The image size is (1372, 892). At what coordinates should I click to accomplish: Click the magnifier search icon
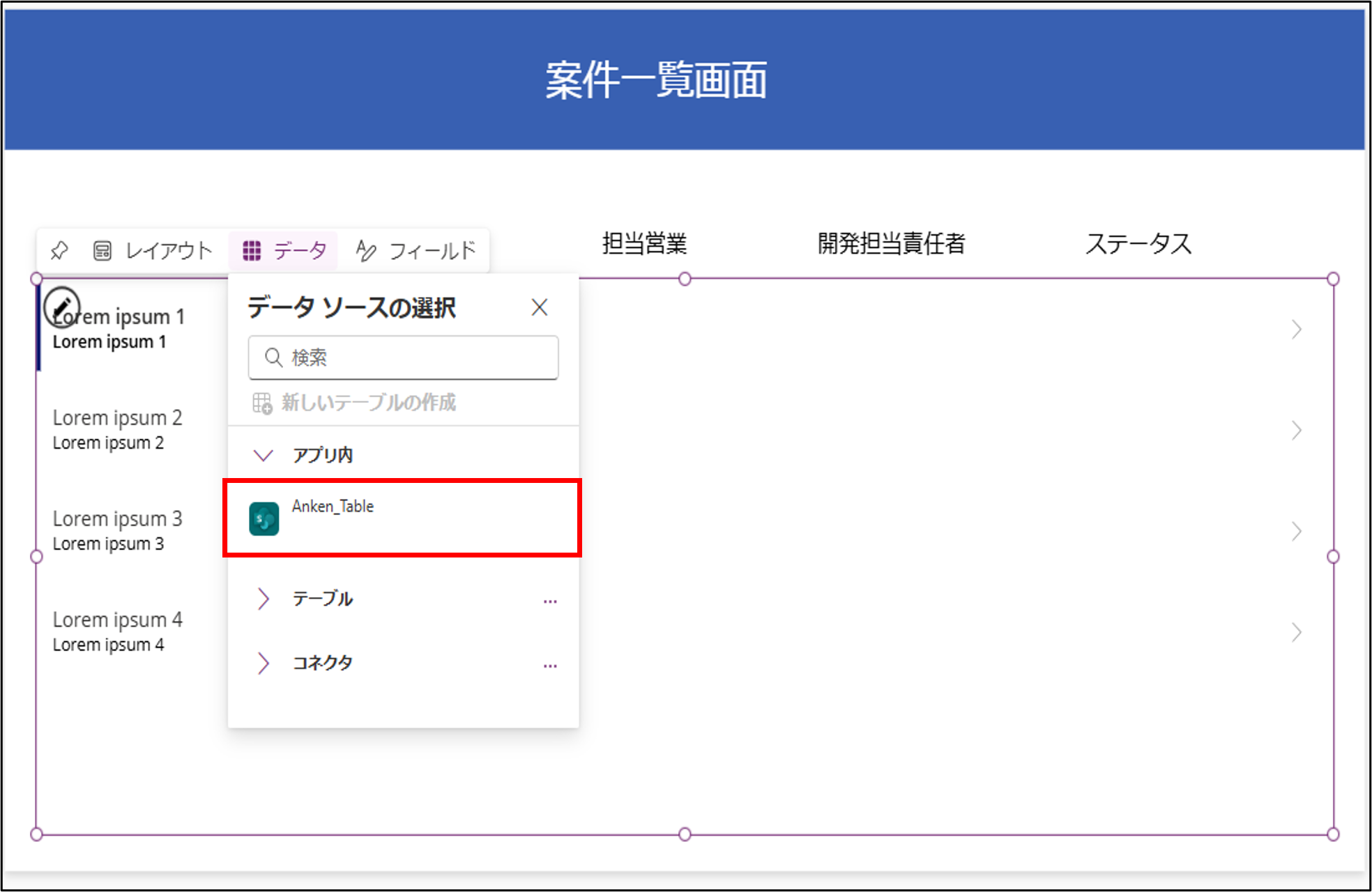pos(273,357)
